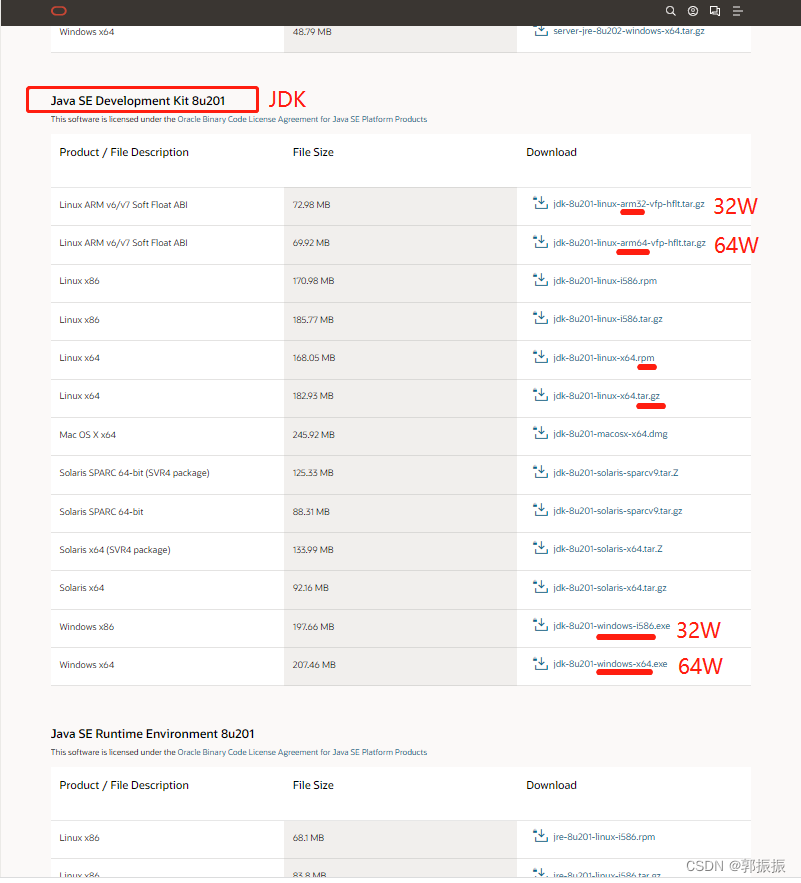
Task: Open Oracle Binary Code License link under JDK heading
Action: pyautogui.click(x=302, y=119)
